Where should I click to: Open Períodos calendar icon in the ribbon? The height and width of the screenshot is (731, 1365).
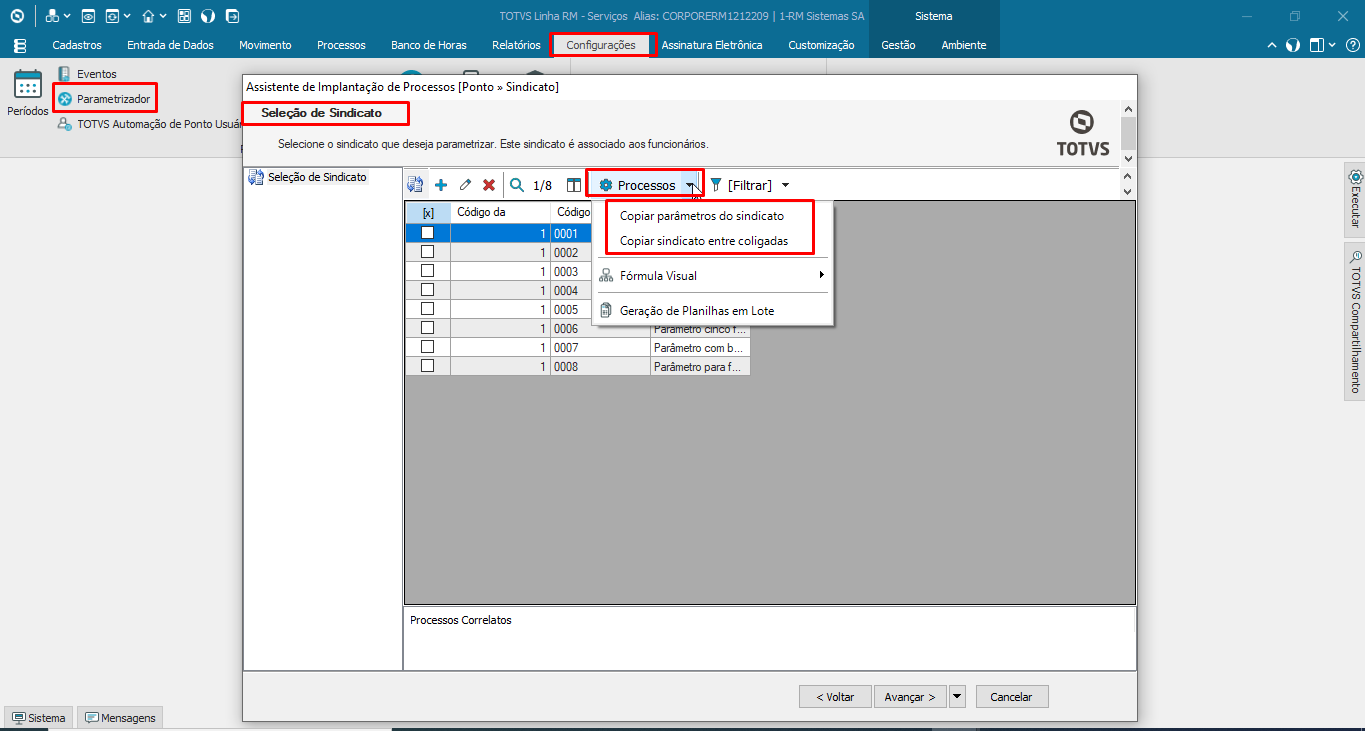[28, 84]
